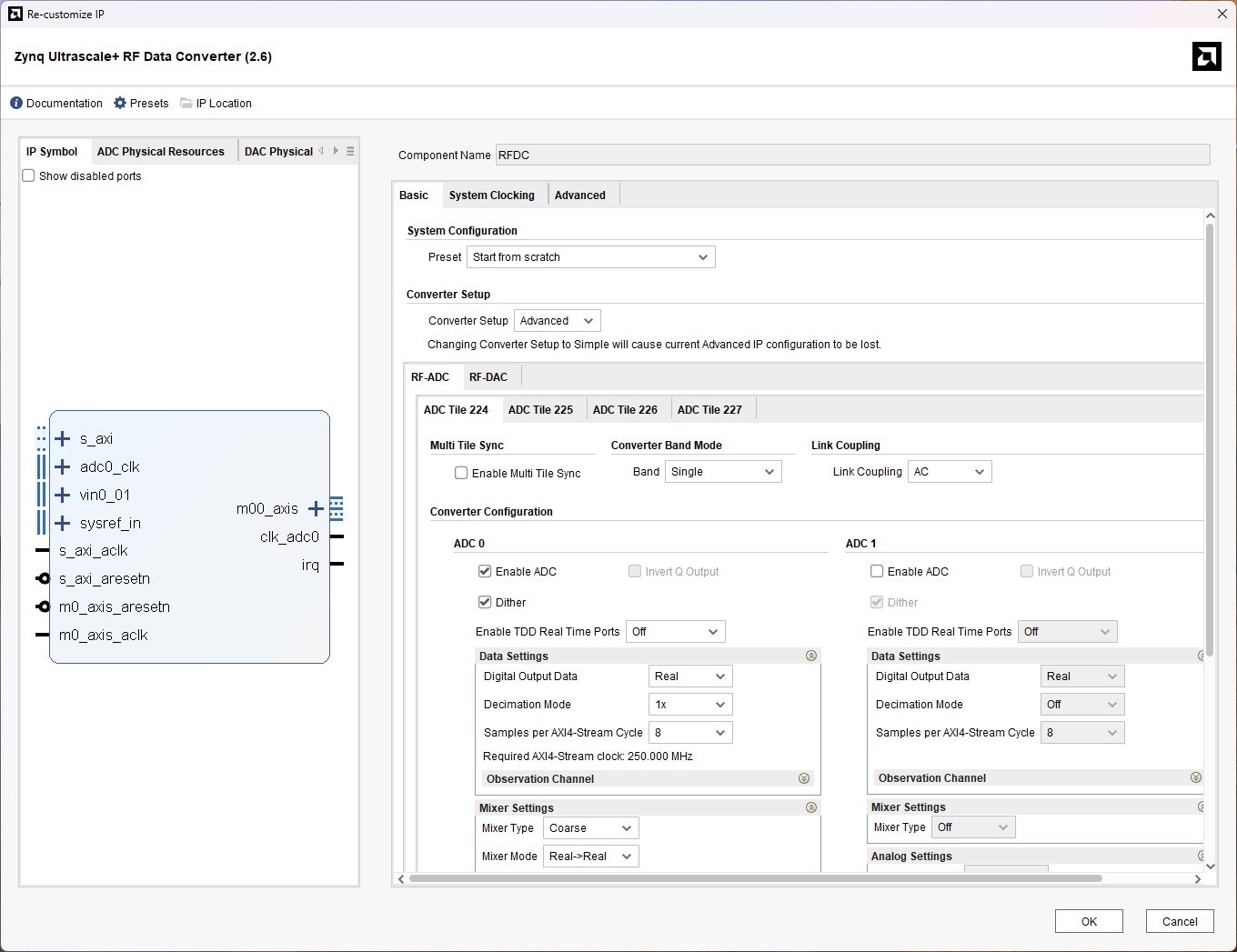This screenshot has width=1237, height=952.
Task: Open the ADC Tile 227 tab
Action: [x=710, y=410]
